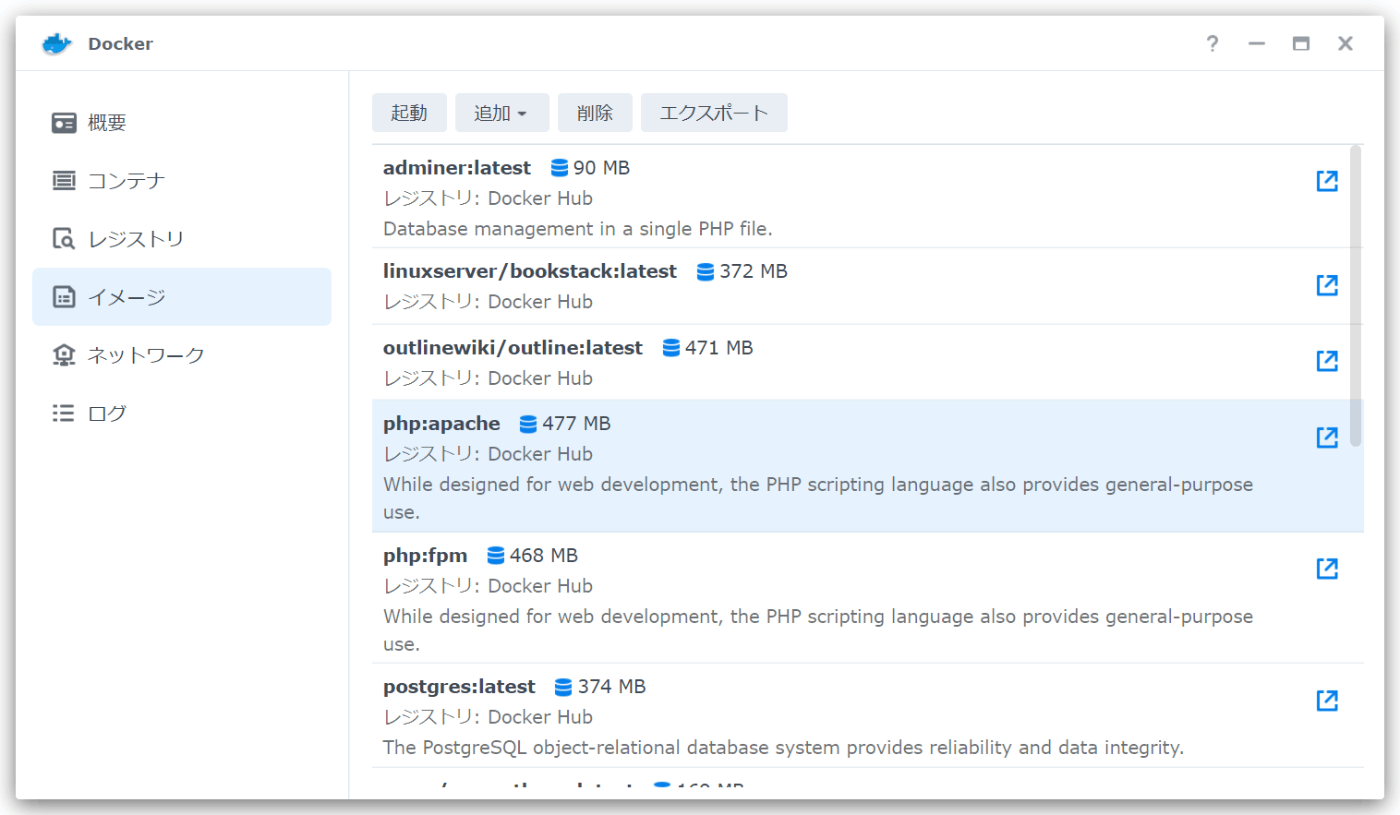The width and height of the screenshot is (1400, 815).
Task: Click the 削除 delete button
Action: pos(595,113)
